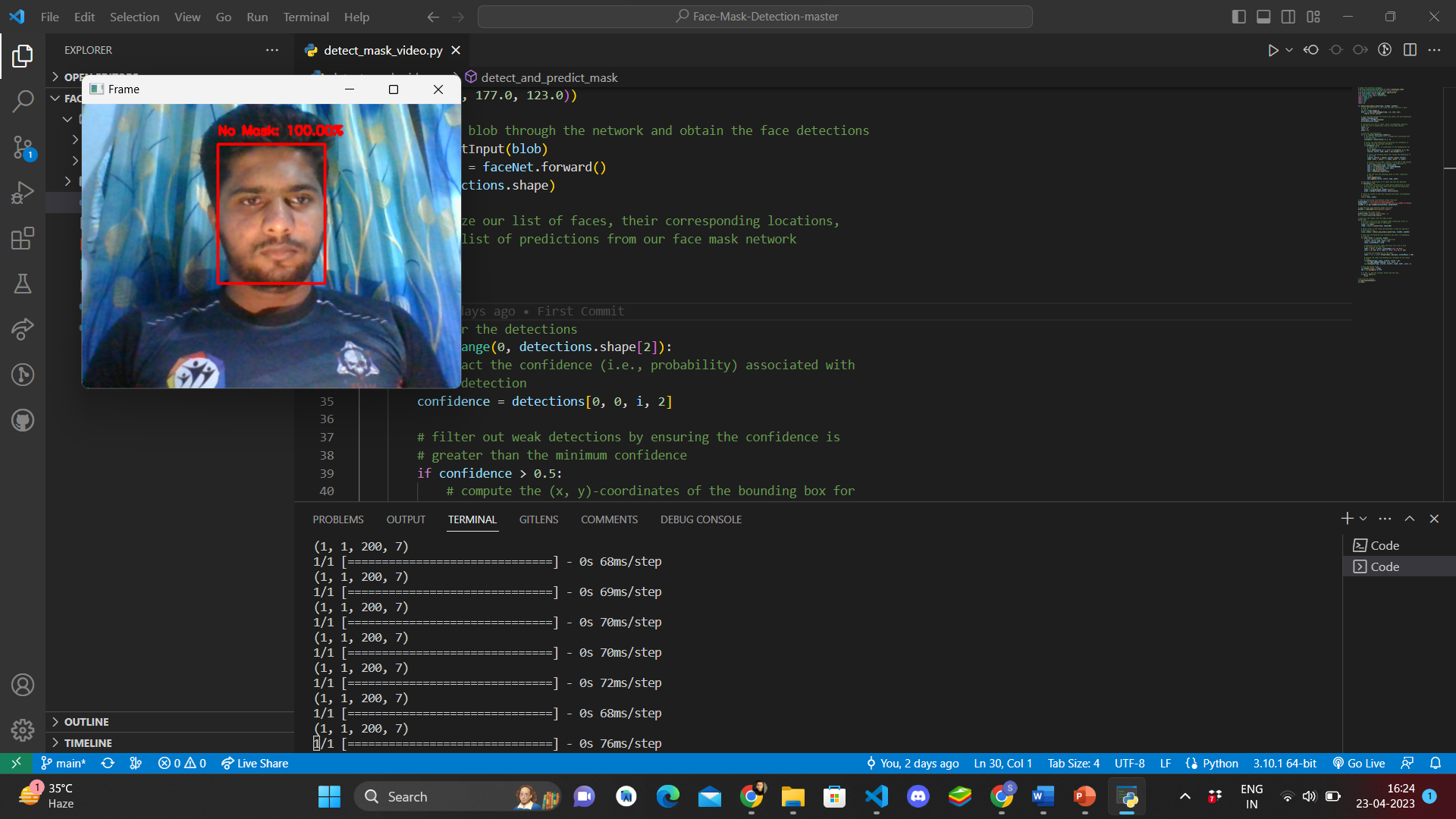Open the Extensions view
Image resolution: width=1456 pixels, height=819 pixels.
23,239
